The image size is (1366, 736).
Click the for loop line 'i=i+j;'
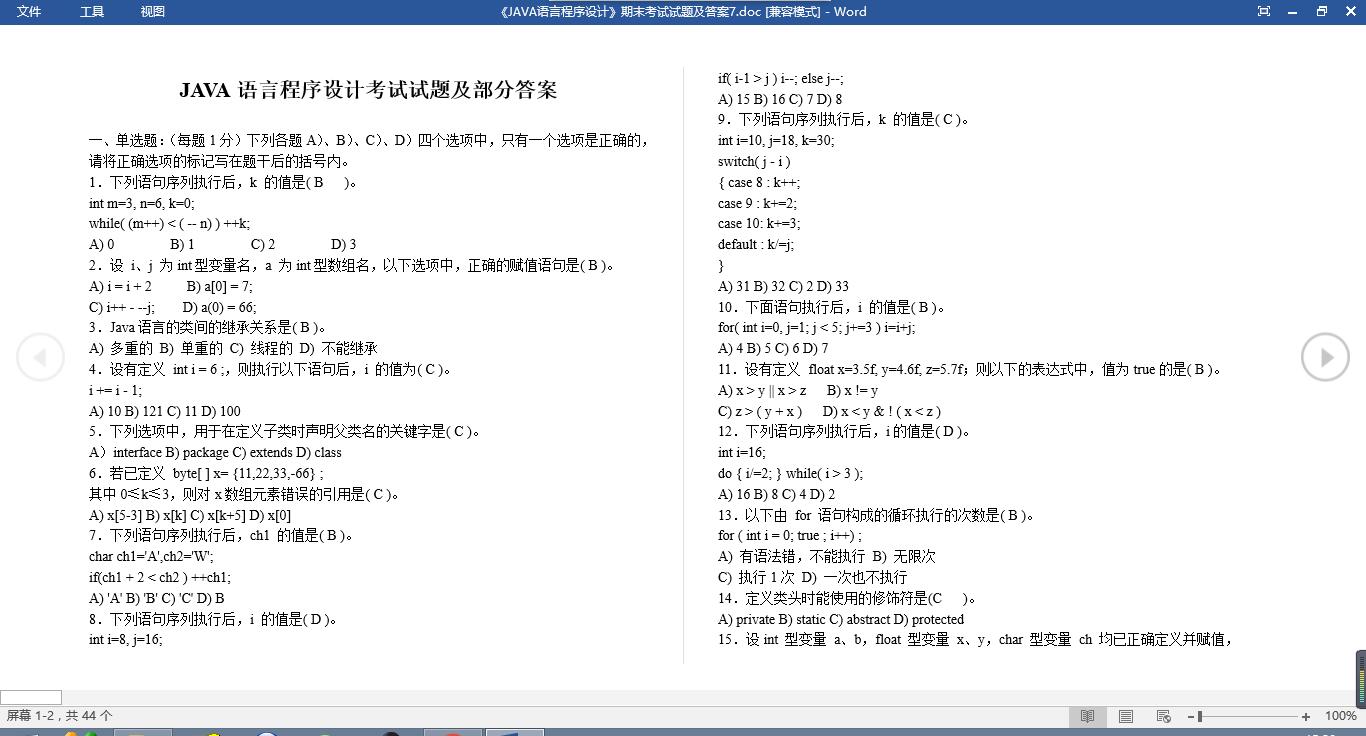(817, 327)
